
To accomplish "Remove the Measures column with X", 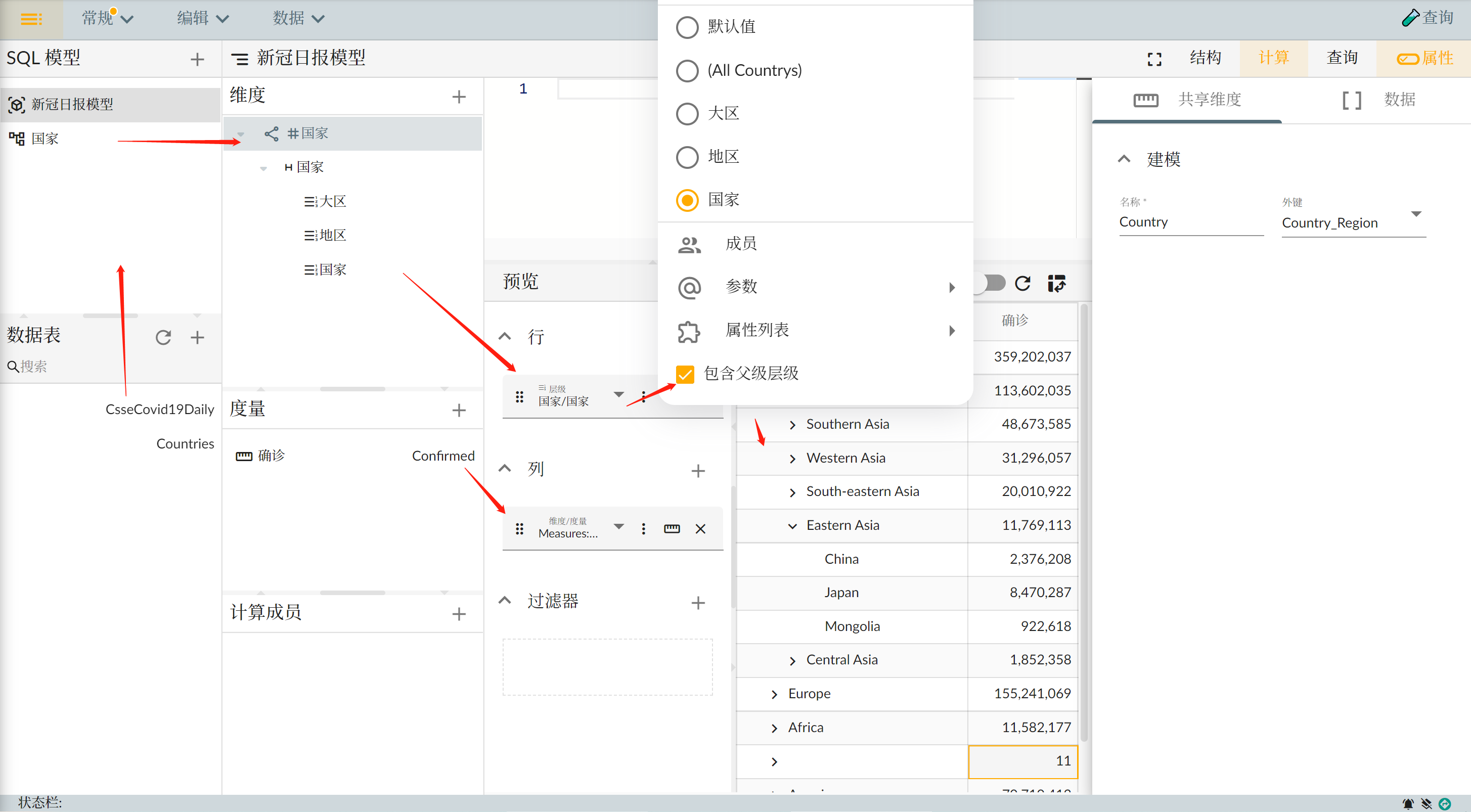I will (700, 529).
